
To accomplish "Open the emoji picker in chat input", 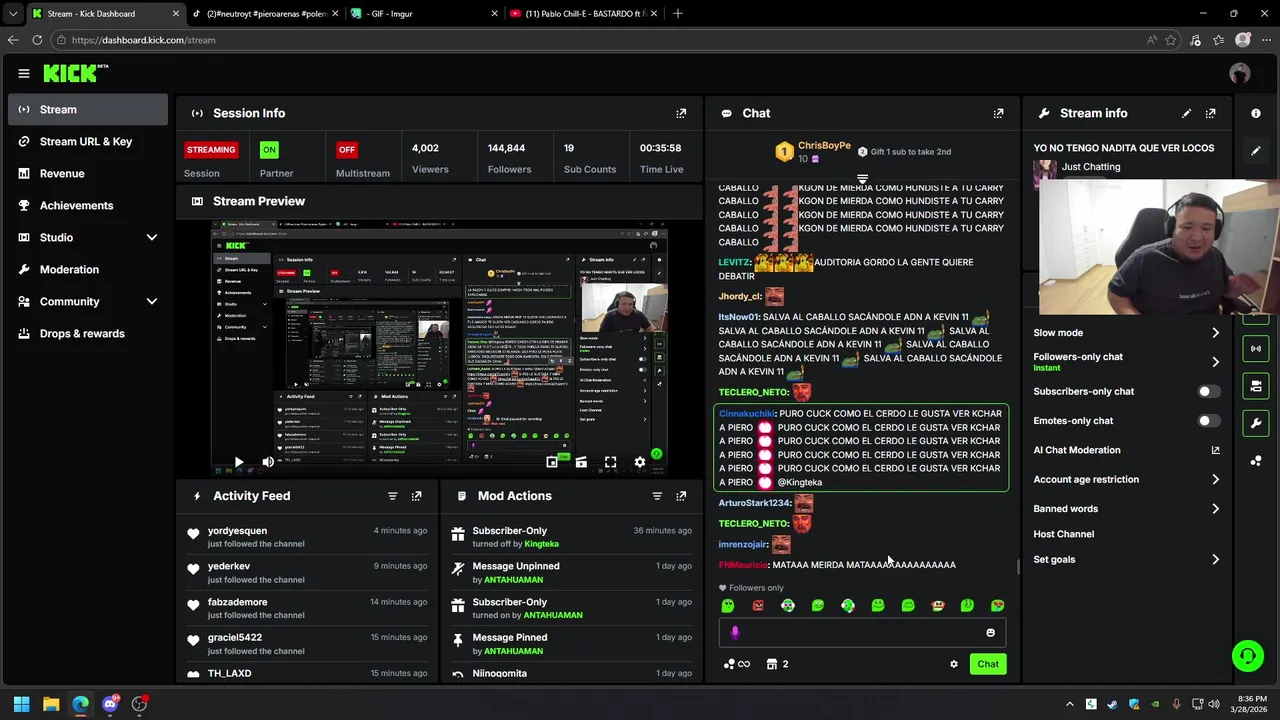I will (x=991, y=632).
